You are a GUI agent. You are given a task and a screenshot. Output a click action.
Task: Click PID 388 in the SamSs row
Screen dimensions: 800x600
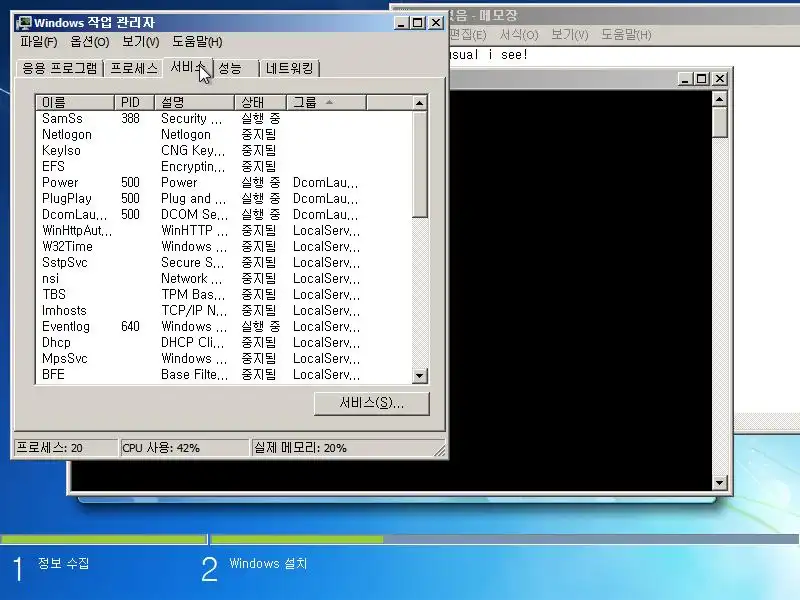[x=130, y=118]
